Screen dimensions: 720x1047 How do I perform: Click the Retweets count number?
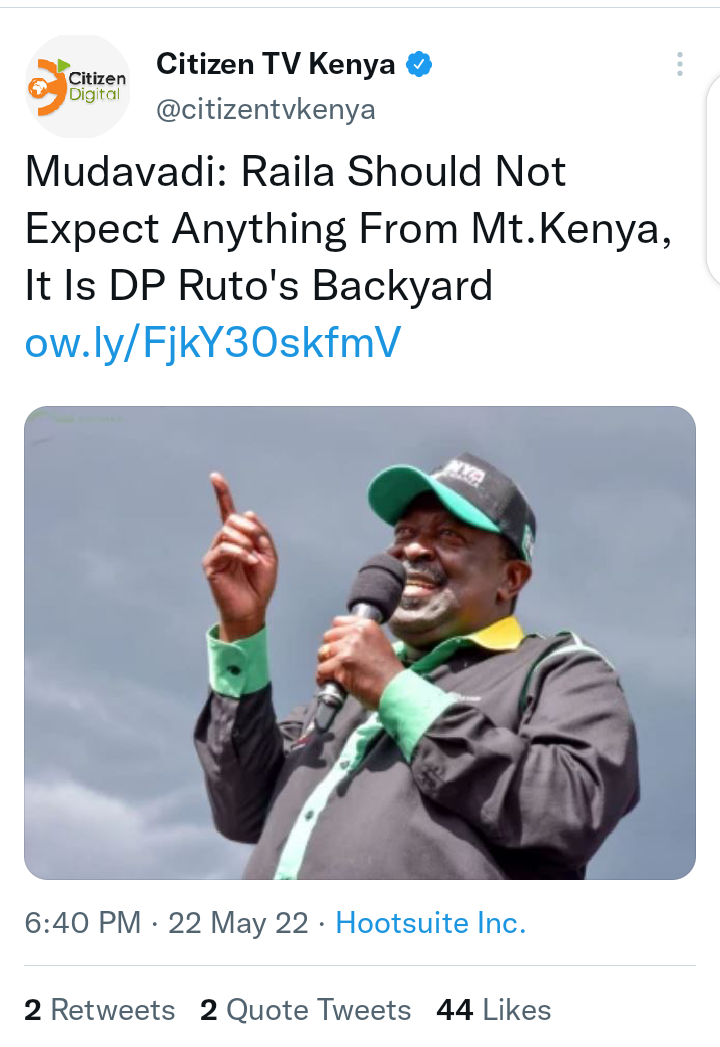(33, 1010)
